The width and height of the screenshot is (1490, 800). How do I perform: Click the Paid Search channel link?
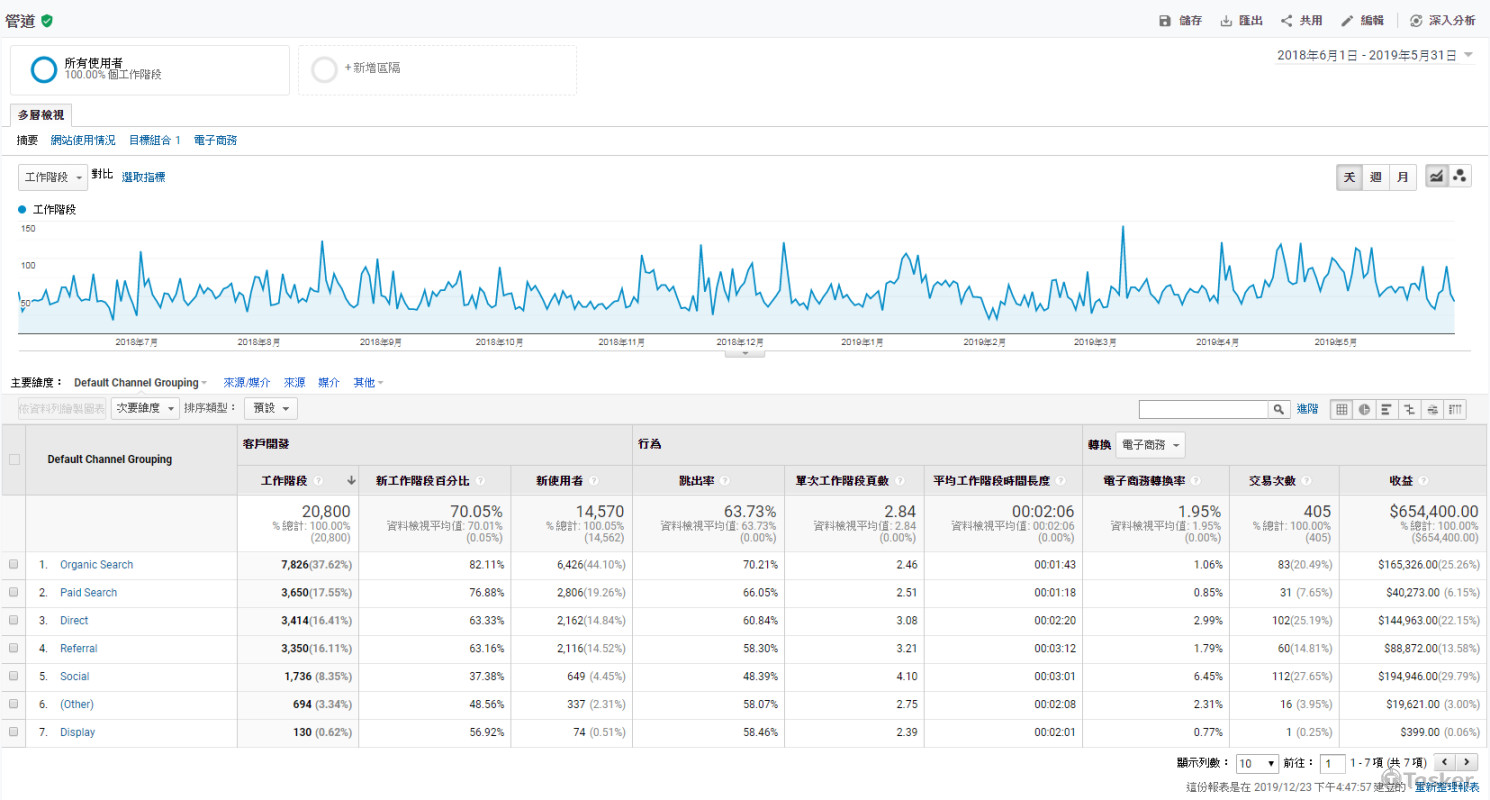(88, 593)
